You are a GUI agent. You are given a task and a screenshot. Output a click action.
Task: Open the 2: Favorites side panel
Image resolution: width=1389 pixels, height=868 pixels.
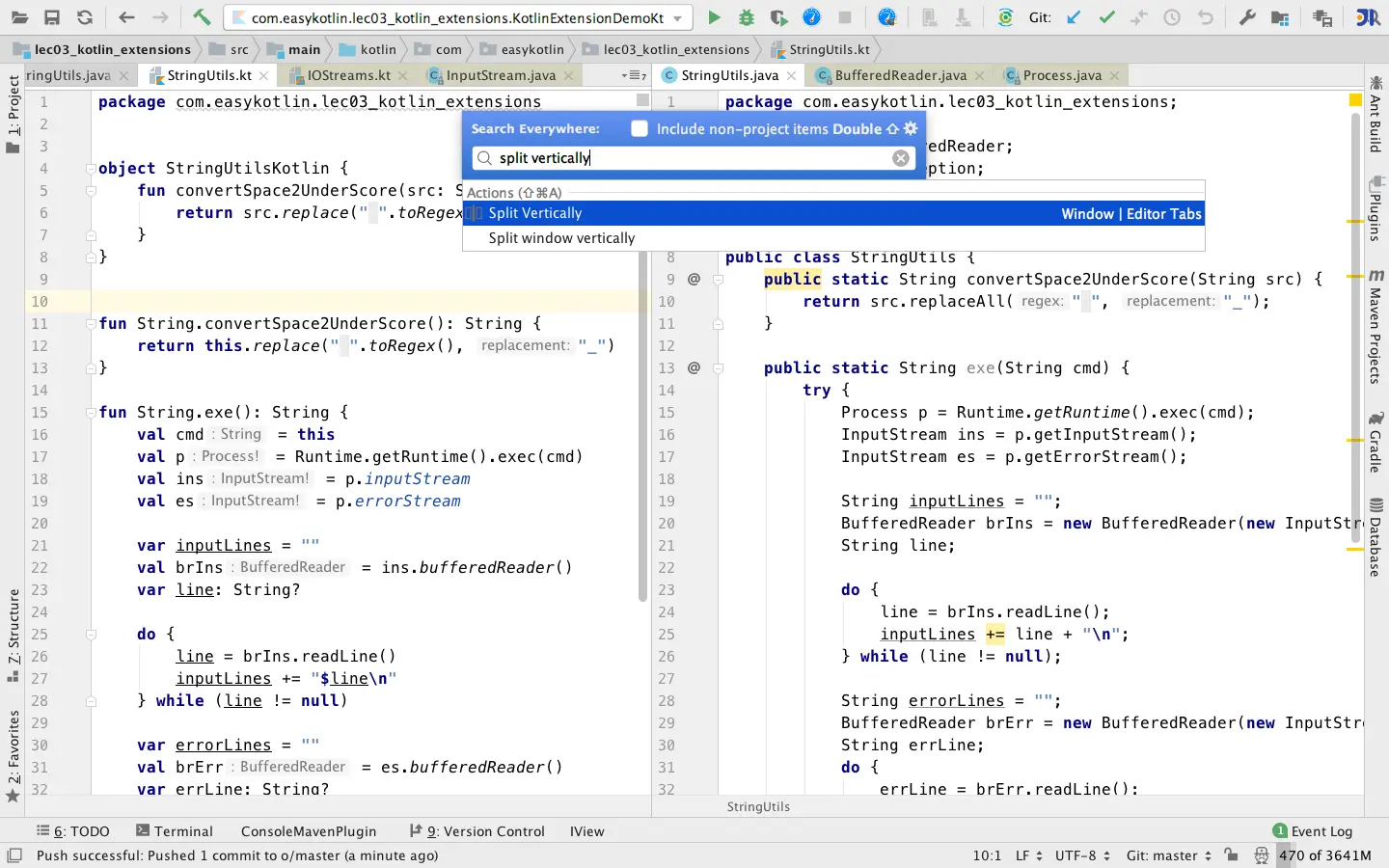[13, 757]
